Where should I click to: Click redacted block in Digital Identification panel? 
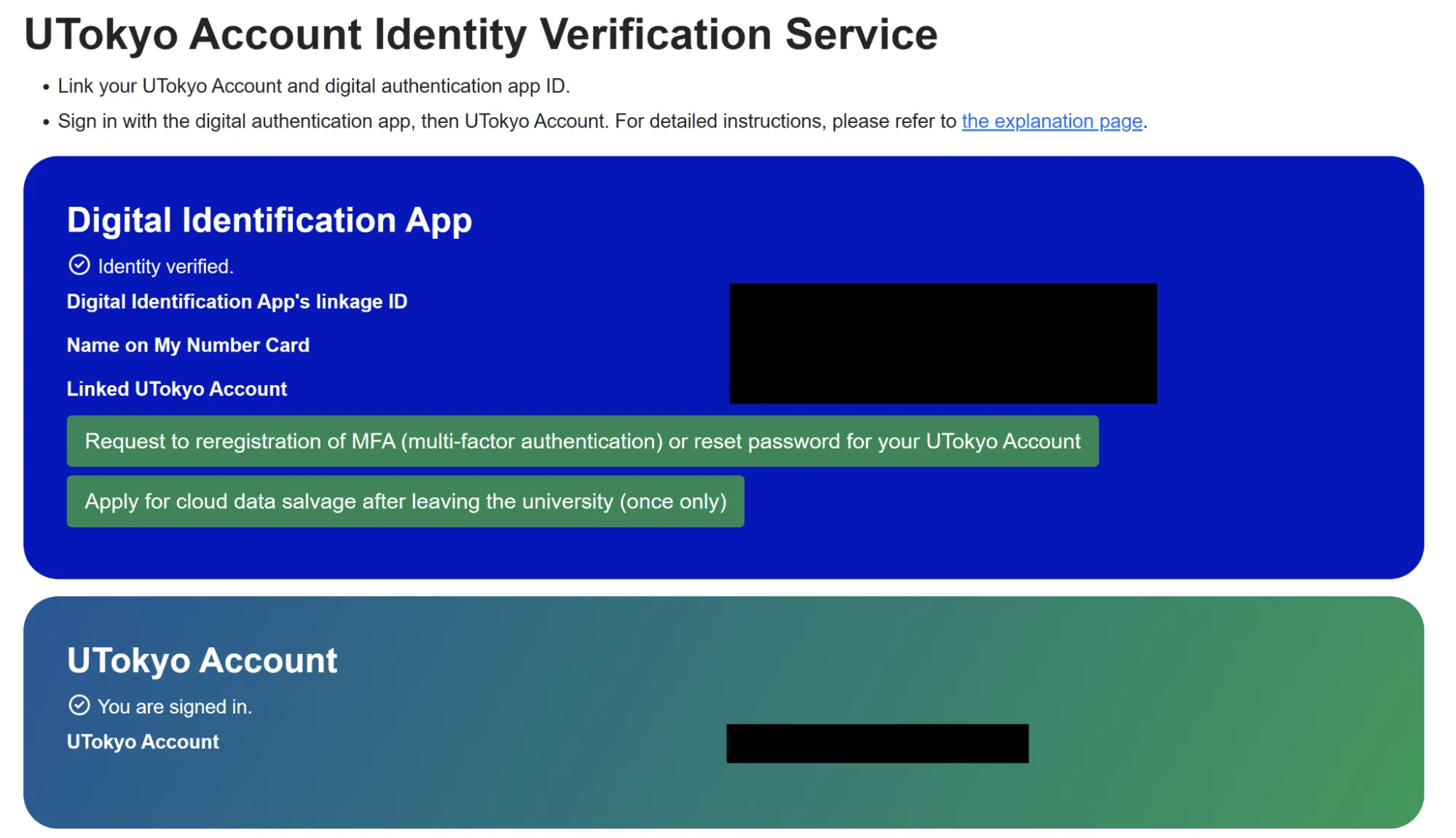pos(943,343)
